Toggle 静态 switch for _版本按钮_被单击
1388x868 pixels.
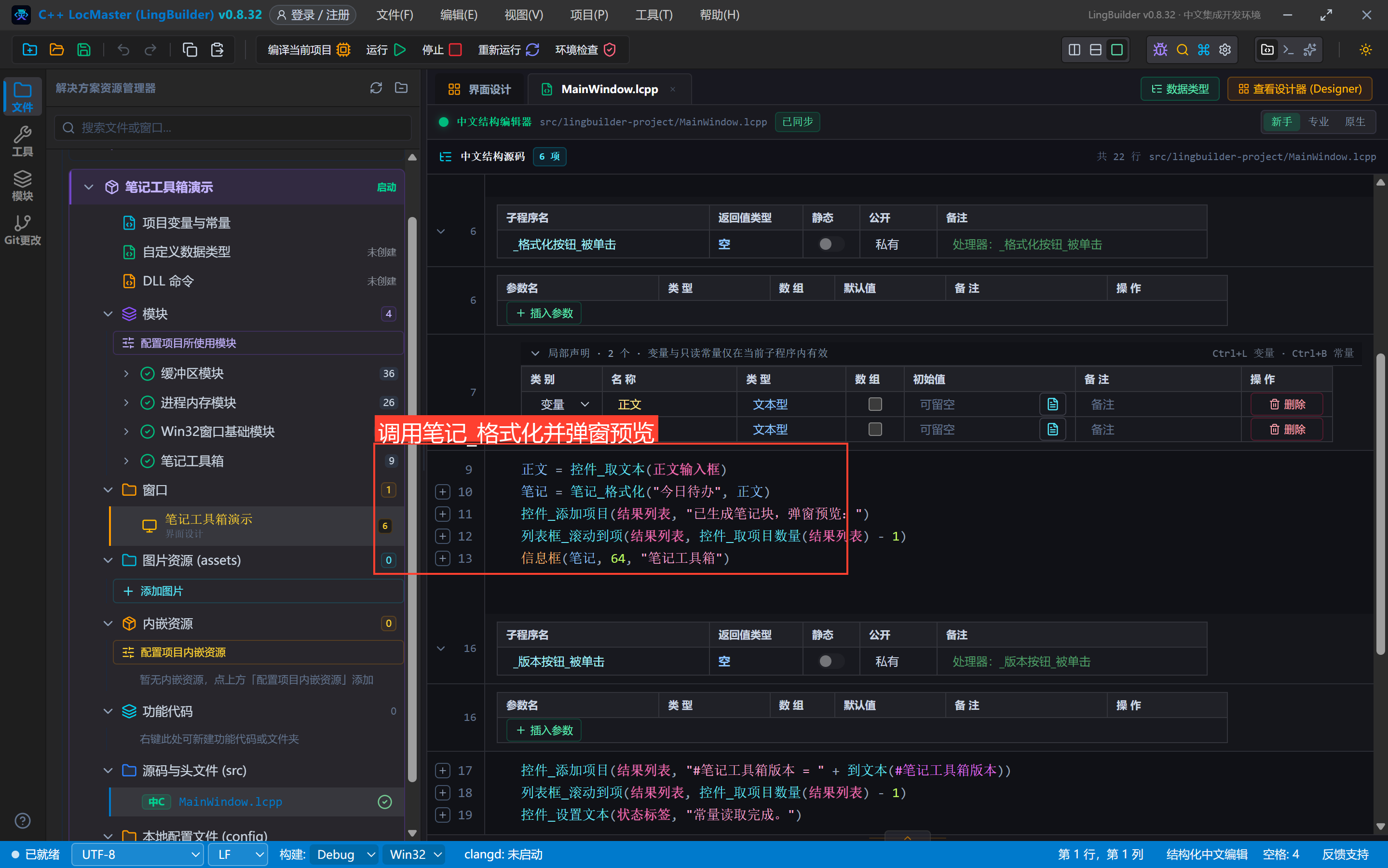[830, 661]
